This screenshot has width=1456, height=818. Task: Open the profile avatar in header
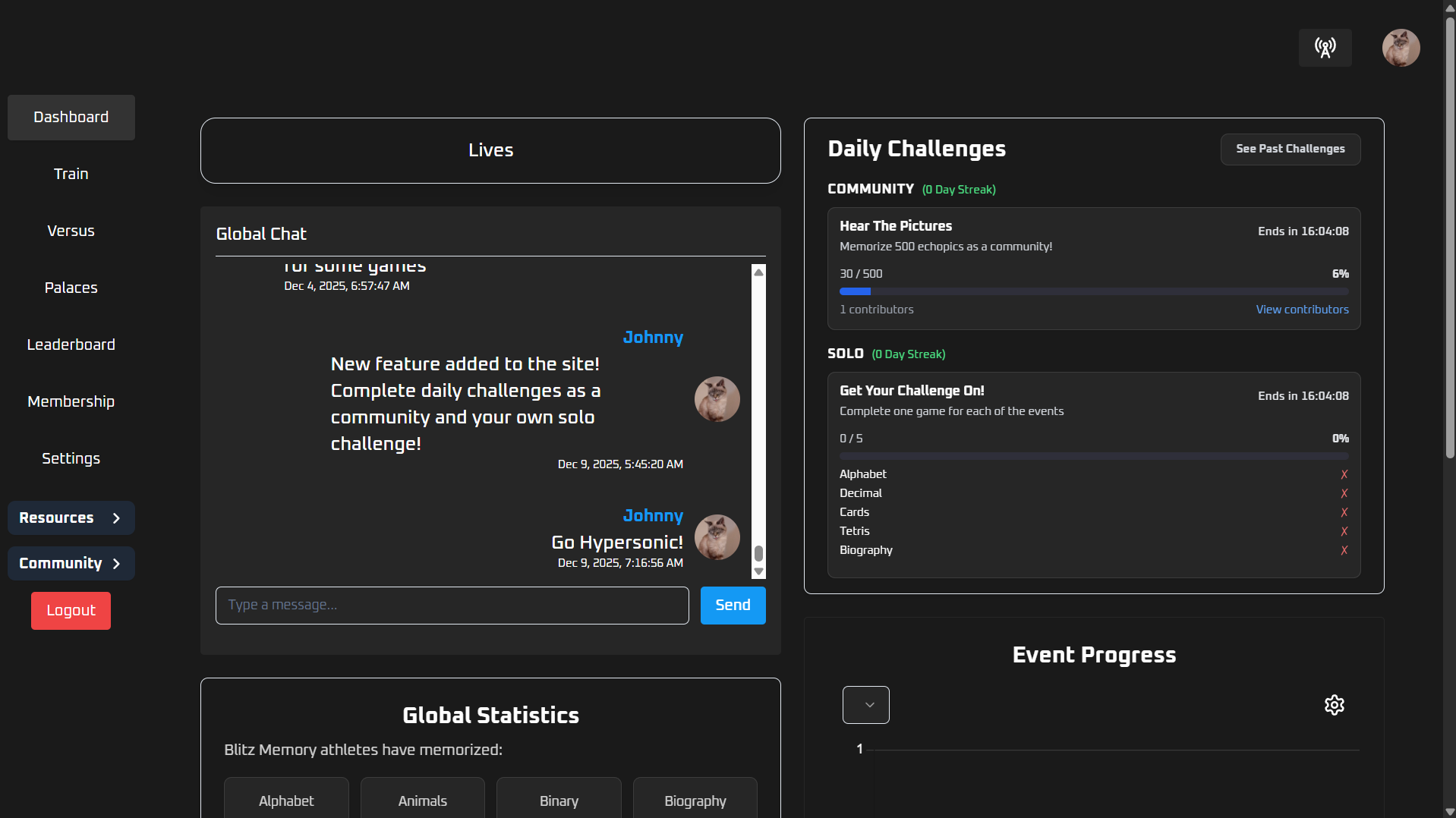[1401, 48]
